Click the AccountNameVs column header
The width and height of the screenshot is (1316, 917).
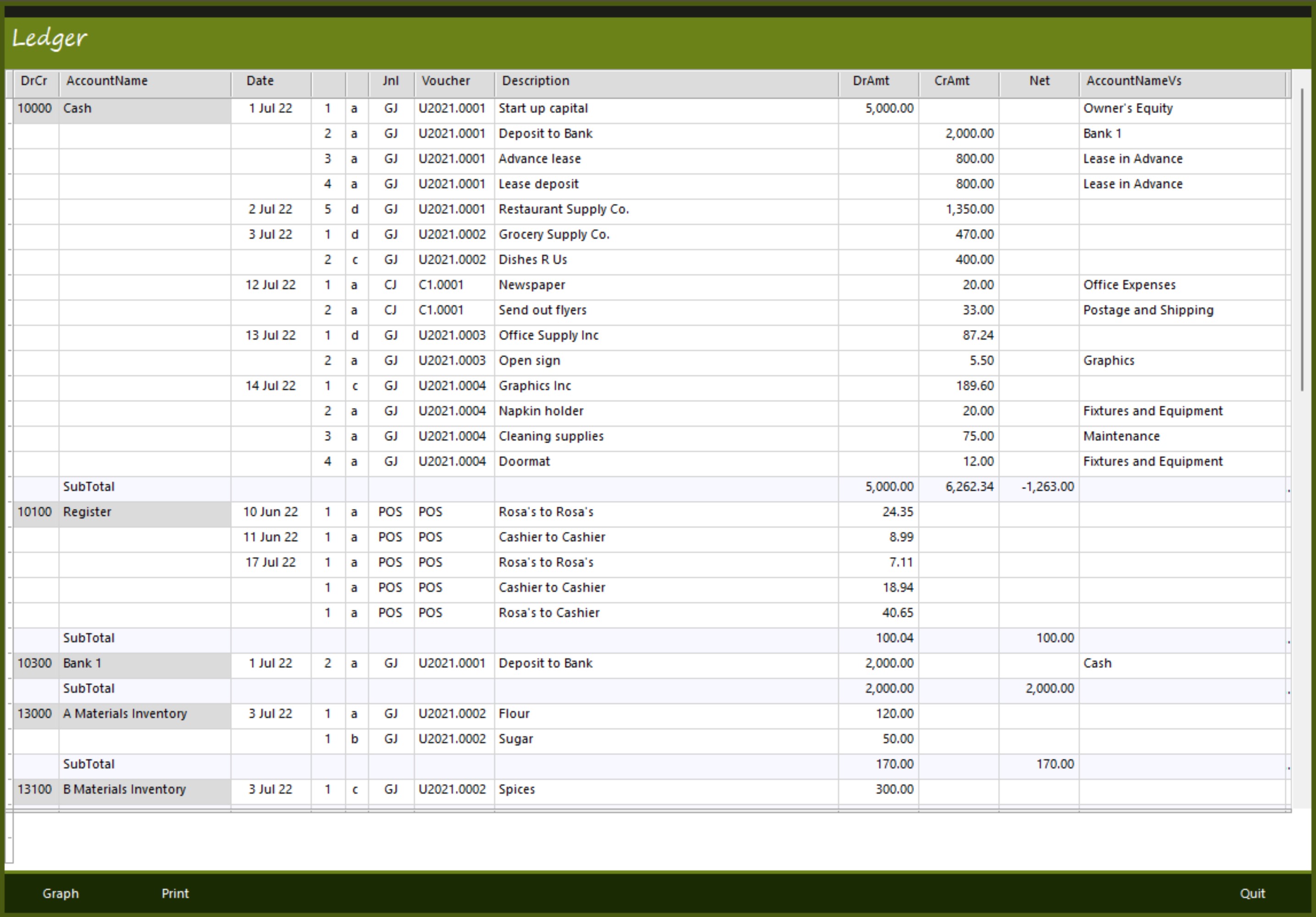click(1133, 81)
